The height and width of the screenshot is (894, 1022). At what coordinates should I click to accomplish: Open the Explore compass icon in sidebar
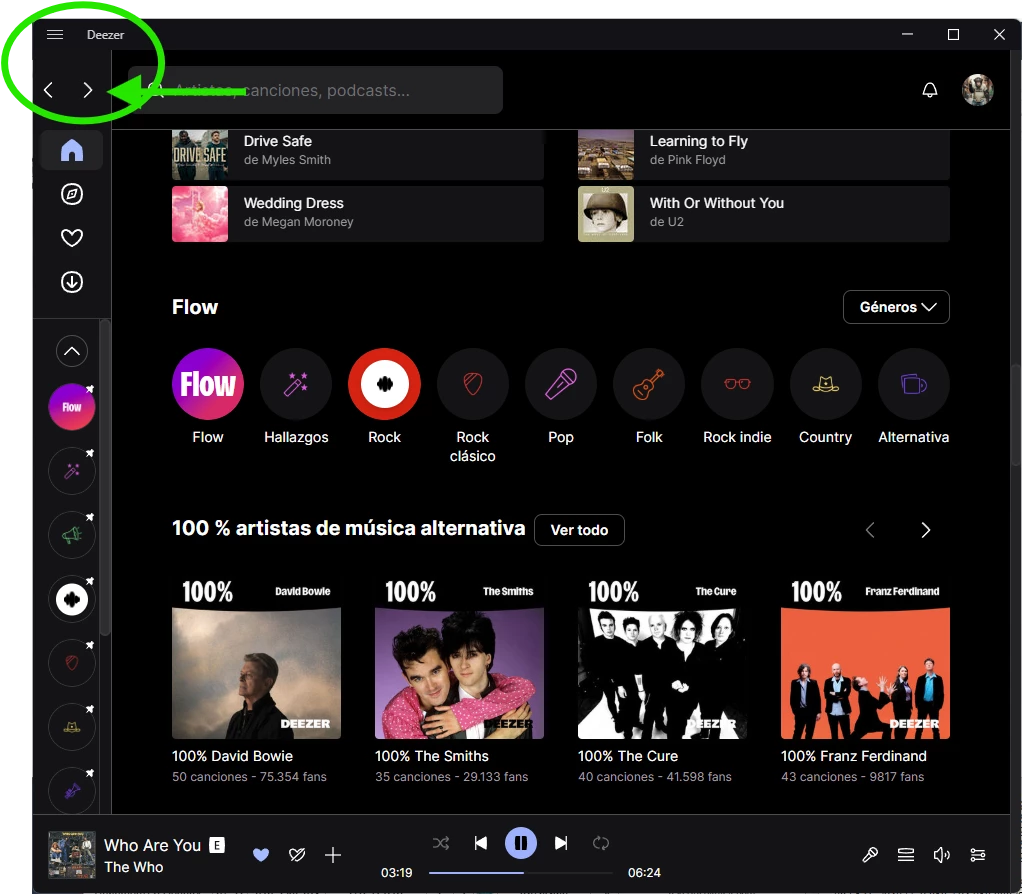pos(72,194)
